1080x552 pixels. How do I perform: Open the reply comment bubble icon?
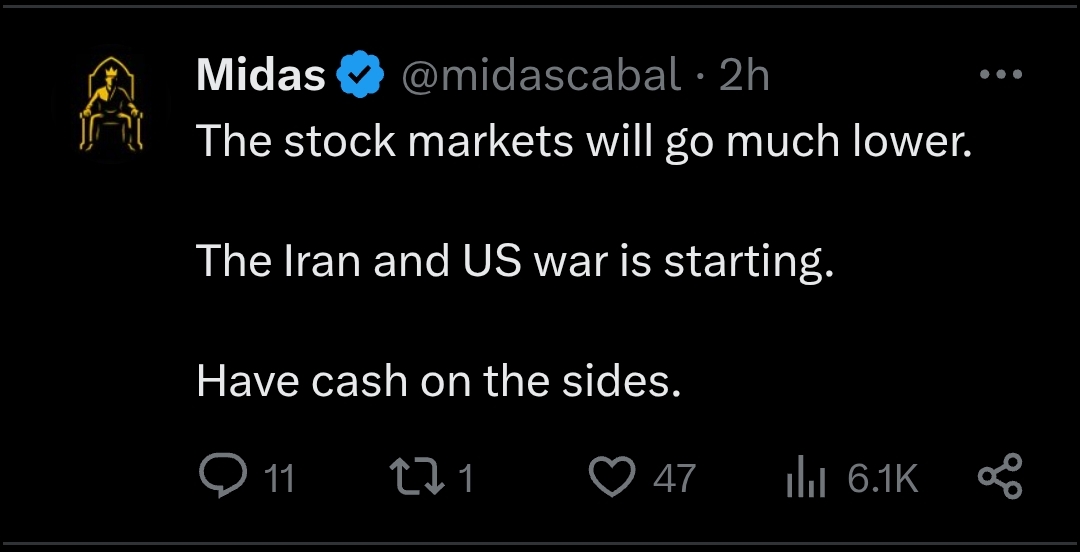(222, 477)
